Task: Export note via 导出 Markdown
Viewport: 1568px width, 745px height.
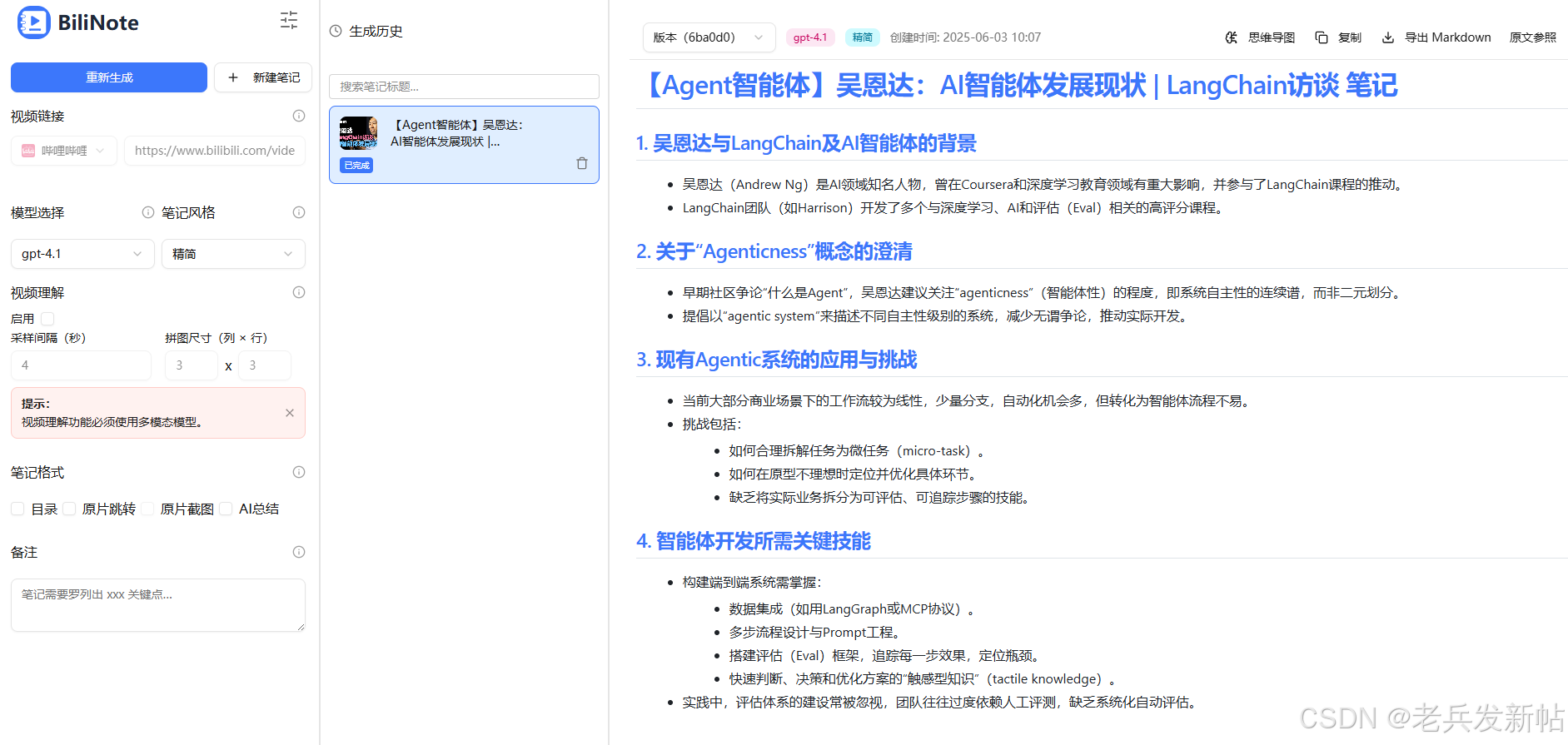Action: [x=1436, y=37]
